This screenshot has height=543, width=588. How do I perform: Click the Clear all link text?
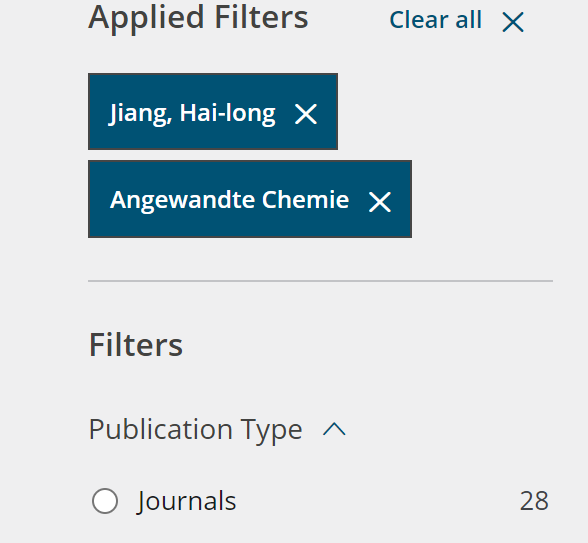pyautogui.click(x=435, y=20)
